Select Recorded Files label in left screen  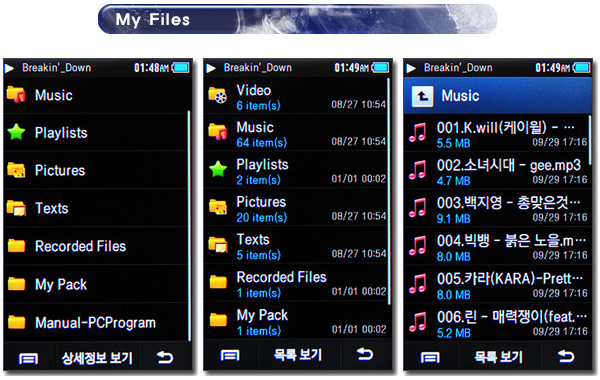(x=80, y=246)
